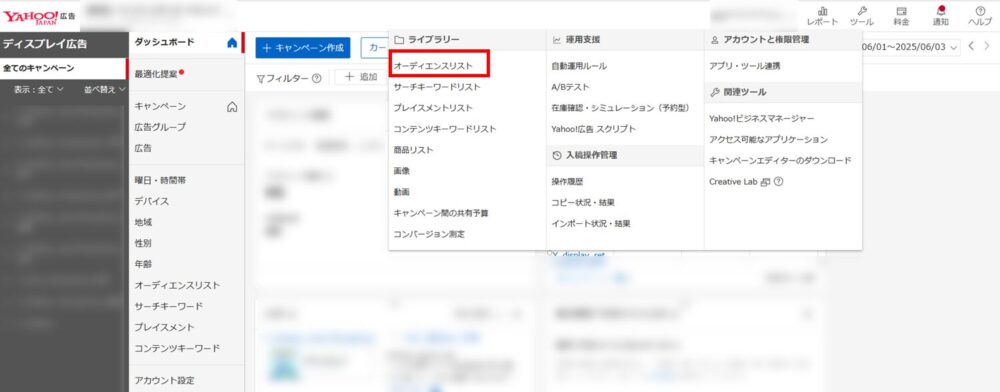This screenshot has height=392, width=1000.
Task: Open 年齢 in side navigation
Action: [143, 265]
